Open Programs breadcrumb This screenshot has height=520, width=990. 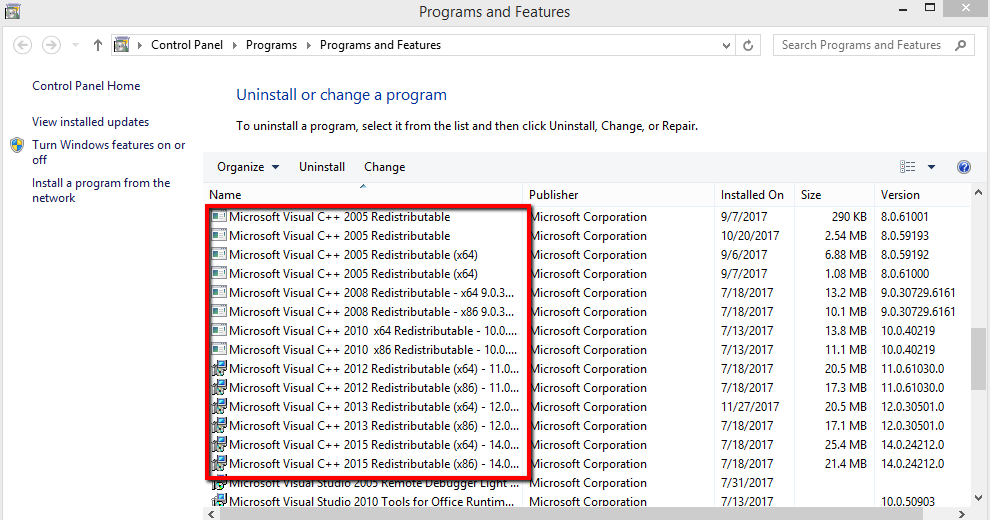coord(271,45)
